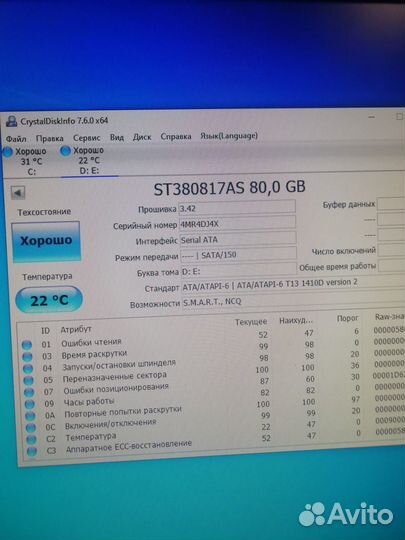The image size is (405, 540).
Task: Click status dot for Запуски/остановки шпинделя
Action: click(28, 369)
